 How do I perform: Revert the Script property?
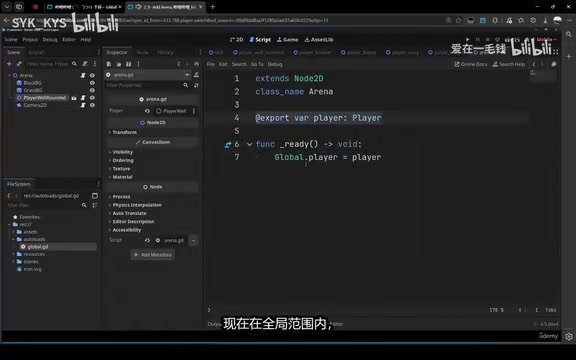click(147, 240)
